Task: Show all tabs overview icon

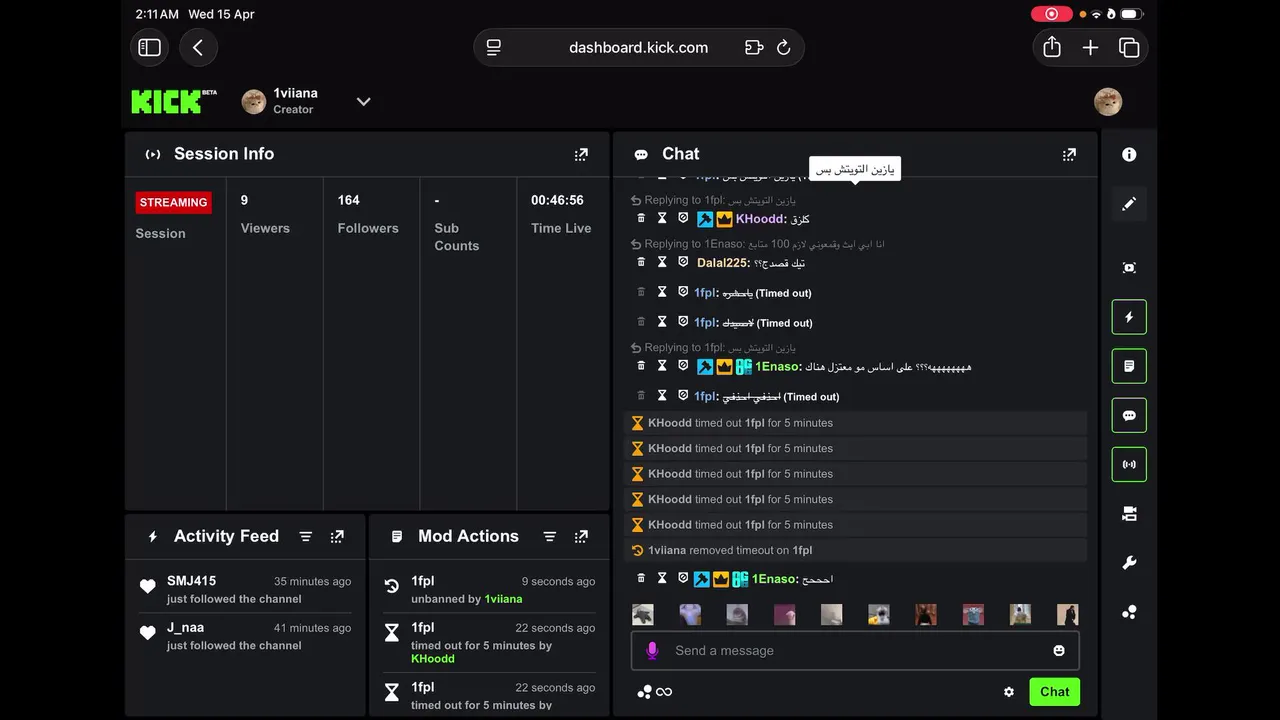Action: pos(1129,47)
